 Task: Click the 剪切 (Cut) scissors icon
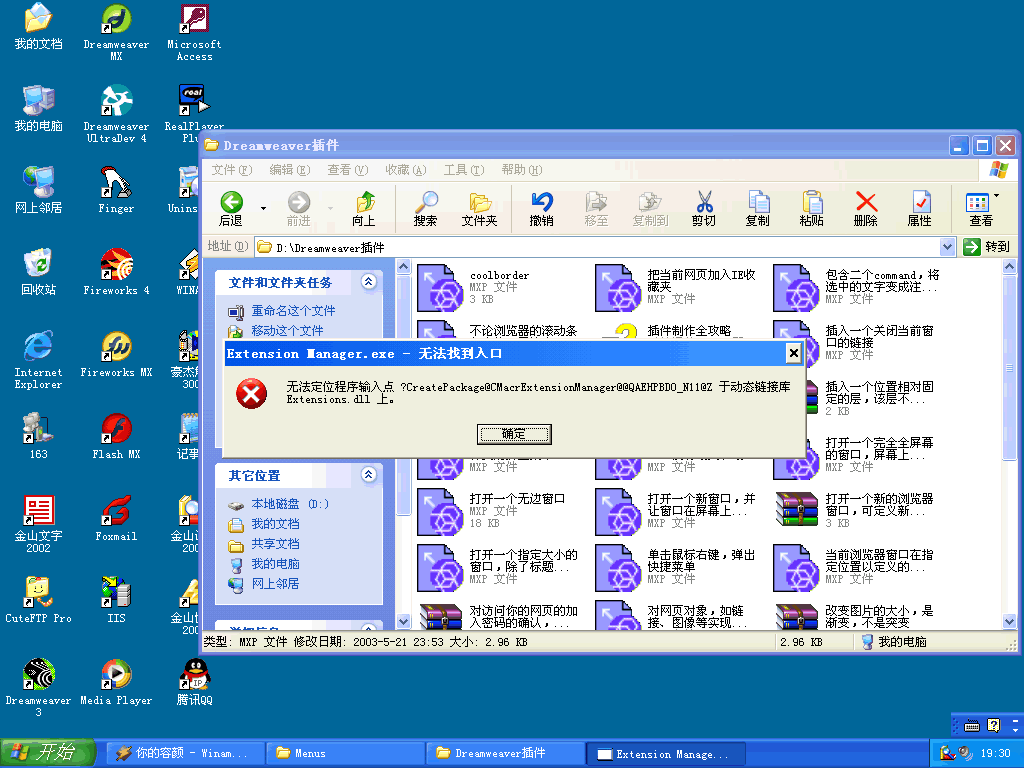click(x=704, y=208)
